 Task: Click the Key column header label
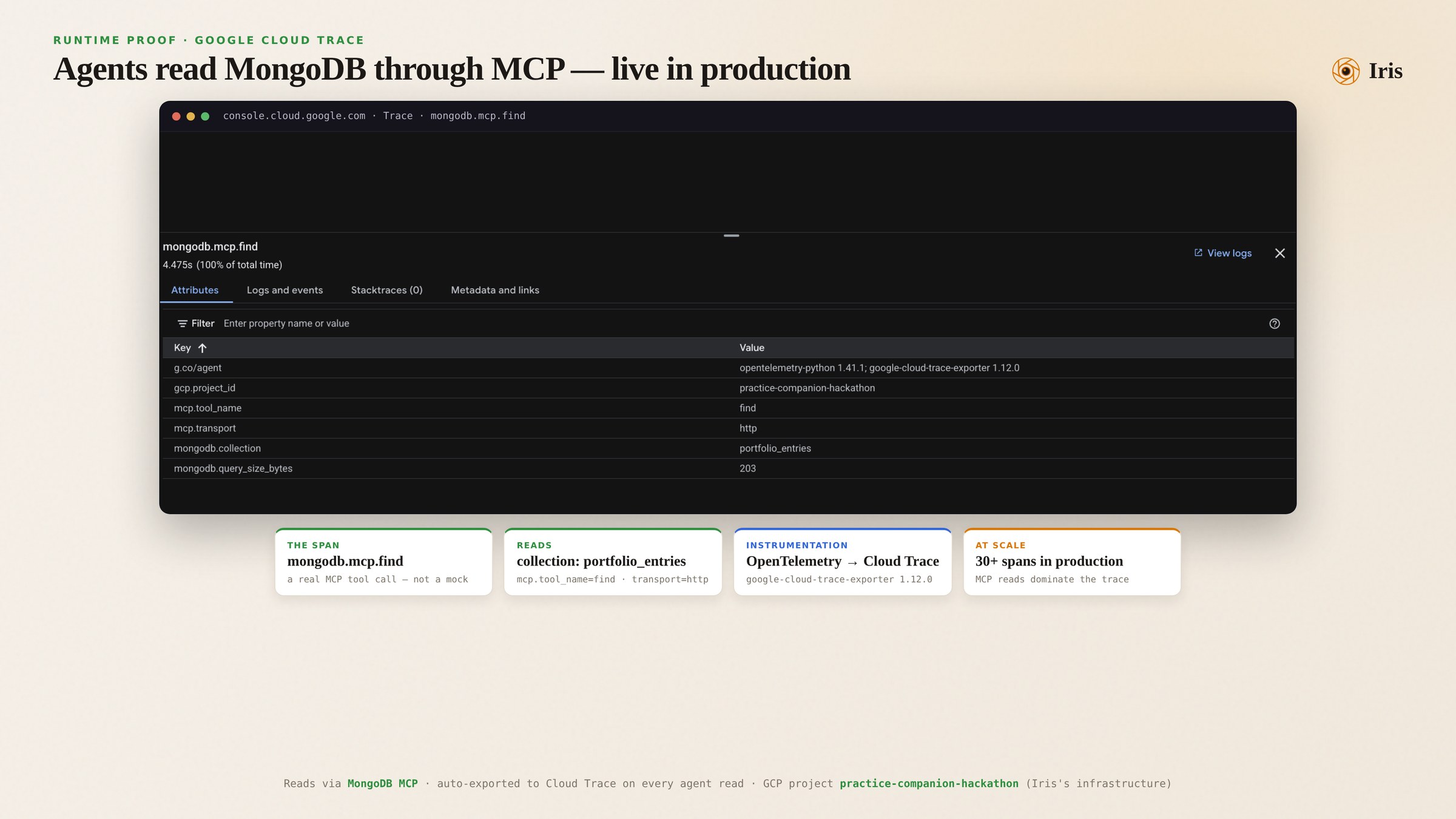pyautogui.click(x=182, y=348)
